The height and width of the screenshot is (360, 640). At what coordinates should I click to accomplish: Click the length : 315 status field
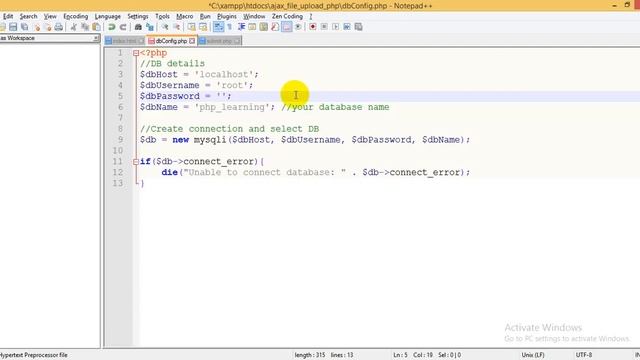tap(310, 355)
